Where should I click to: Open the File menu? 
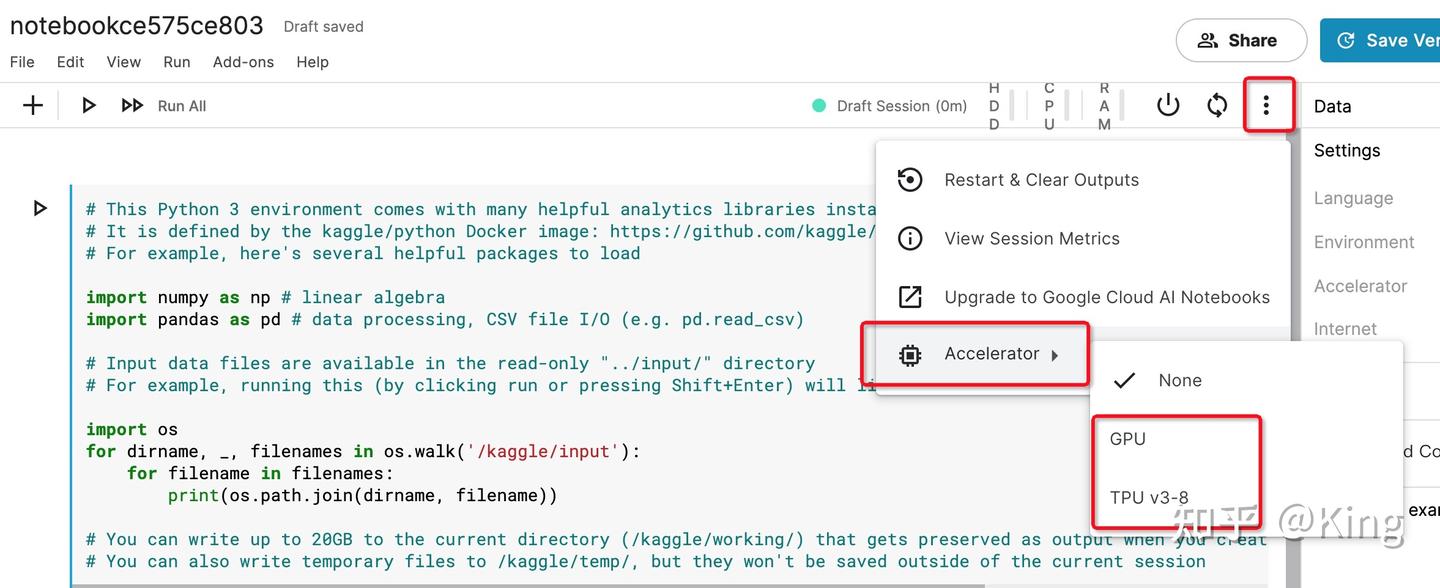[x=22, y=62]
